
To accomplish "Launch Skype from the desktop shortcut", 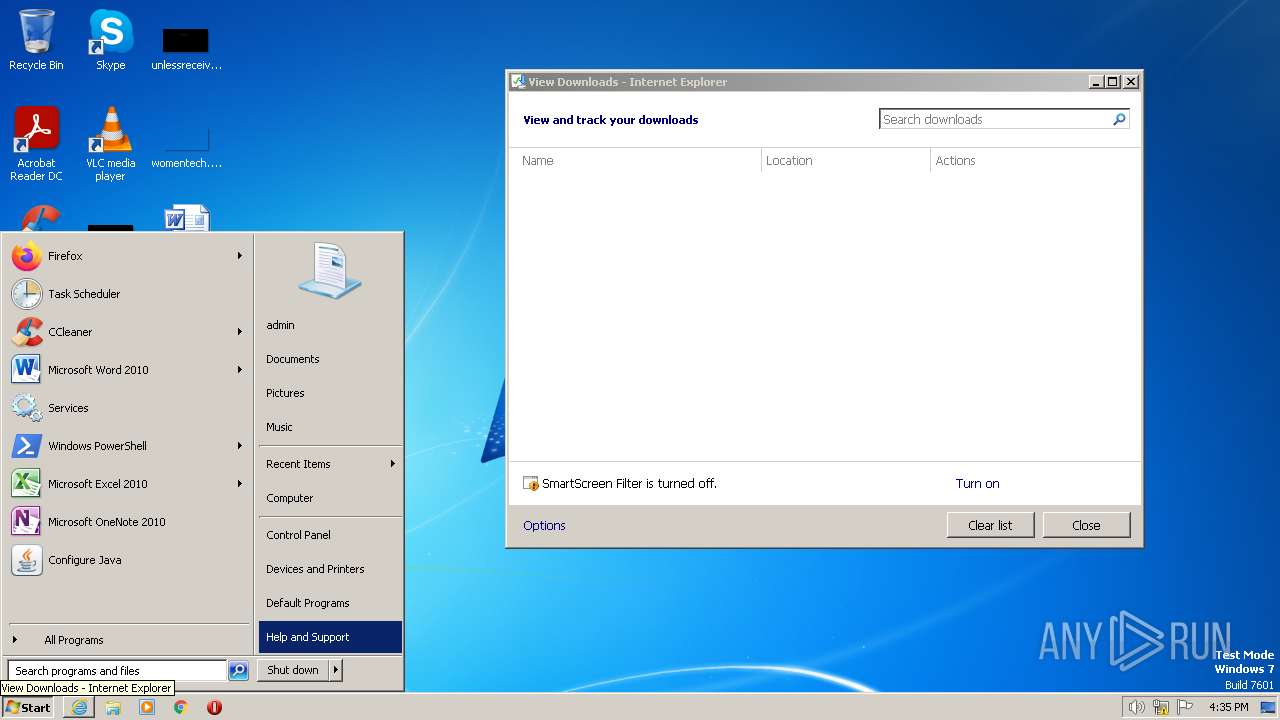I will click(110, 40).
